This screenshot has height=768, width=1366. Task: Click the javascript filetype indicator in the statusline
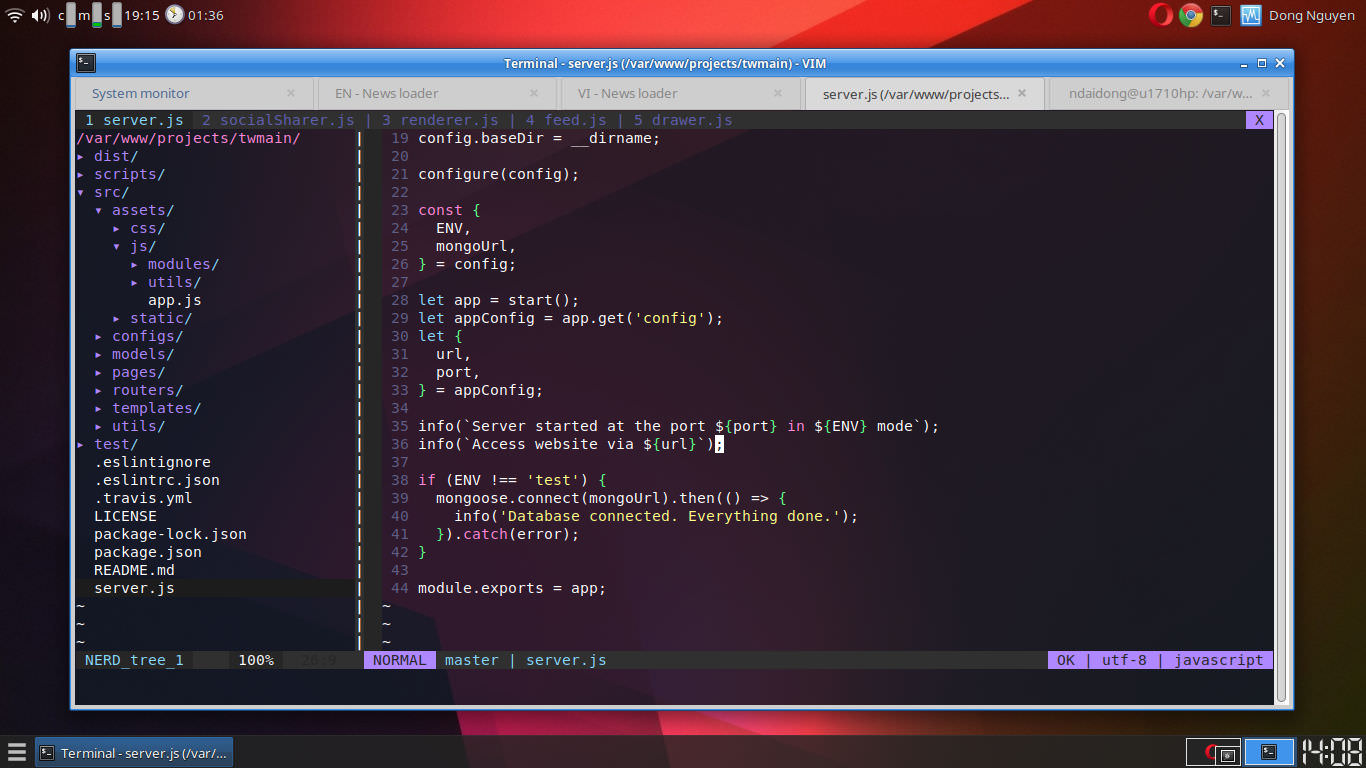click(x=1218, y=660)
